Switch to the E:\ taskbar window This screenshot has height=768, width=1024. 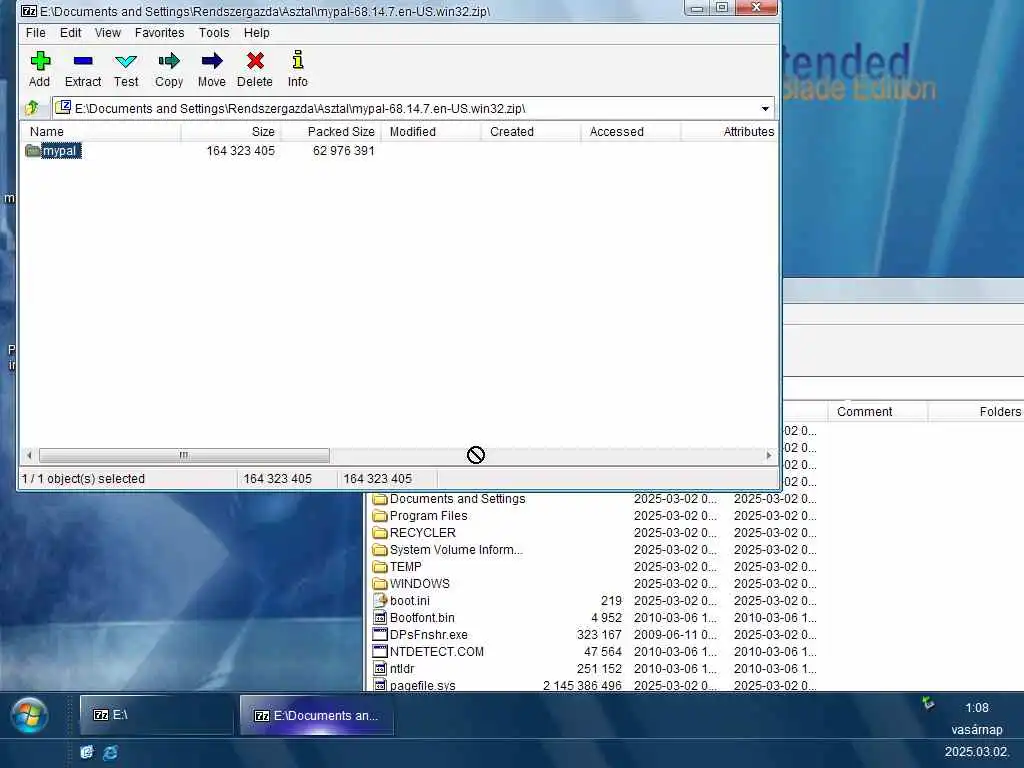point(156,715)
